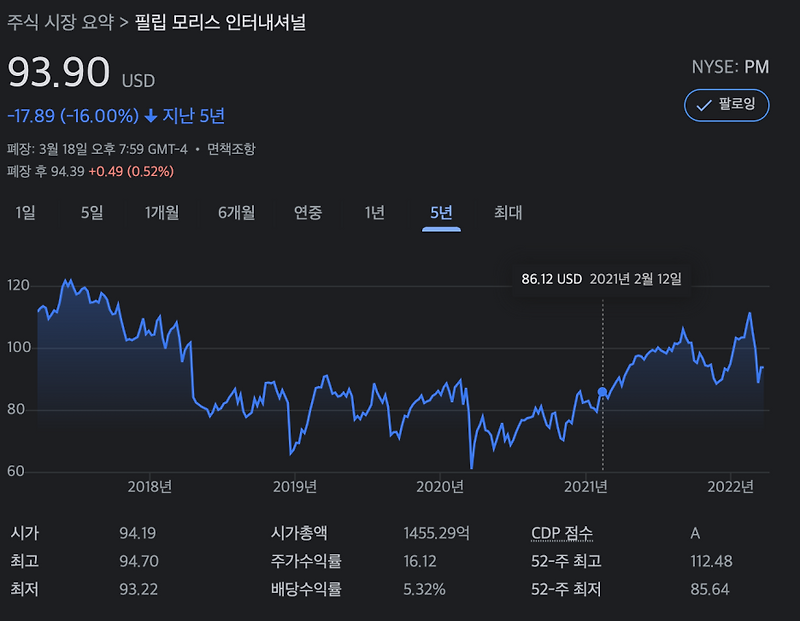Toggle the 팔로잉 follow button
The image size is (800, 621).
coord(727,105)
